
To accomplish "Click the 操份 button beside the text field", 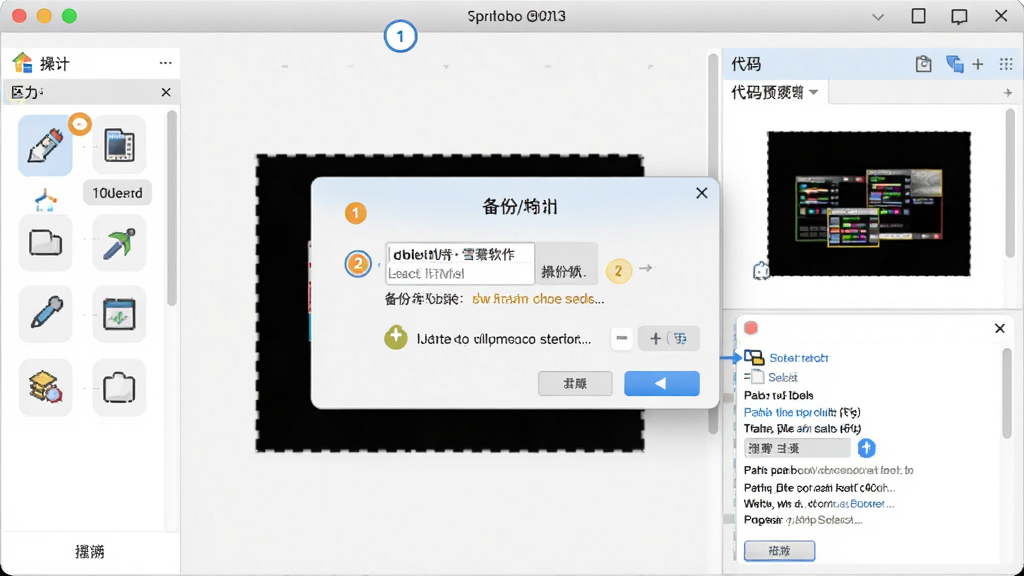I will point(566,264).
